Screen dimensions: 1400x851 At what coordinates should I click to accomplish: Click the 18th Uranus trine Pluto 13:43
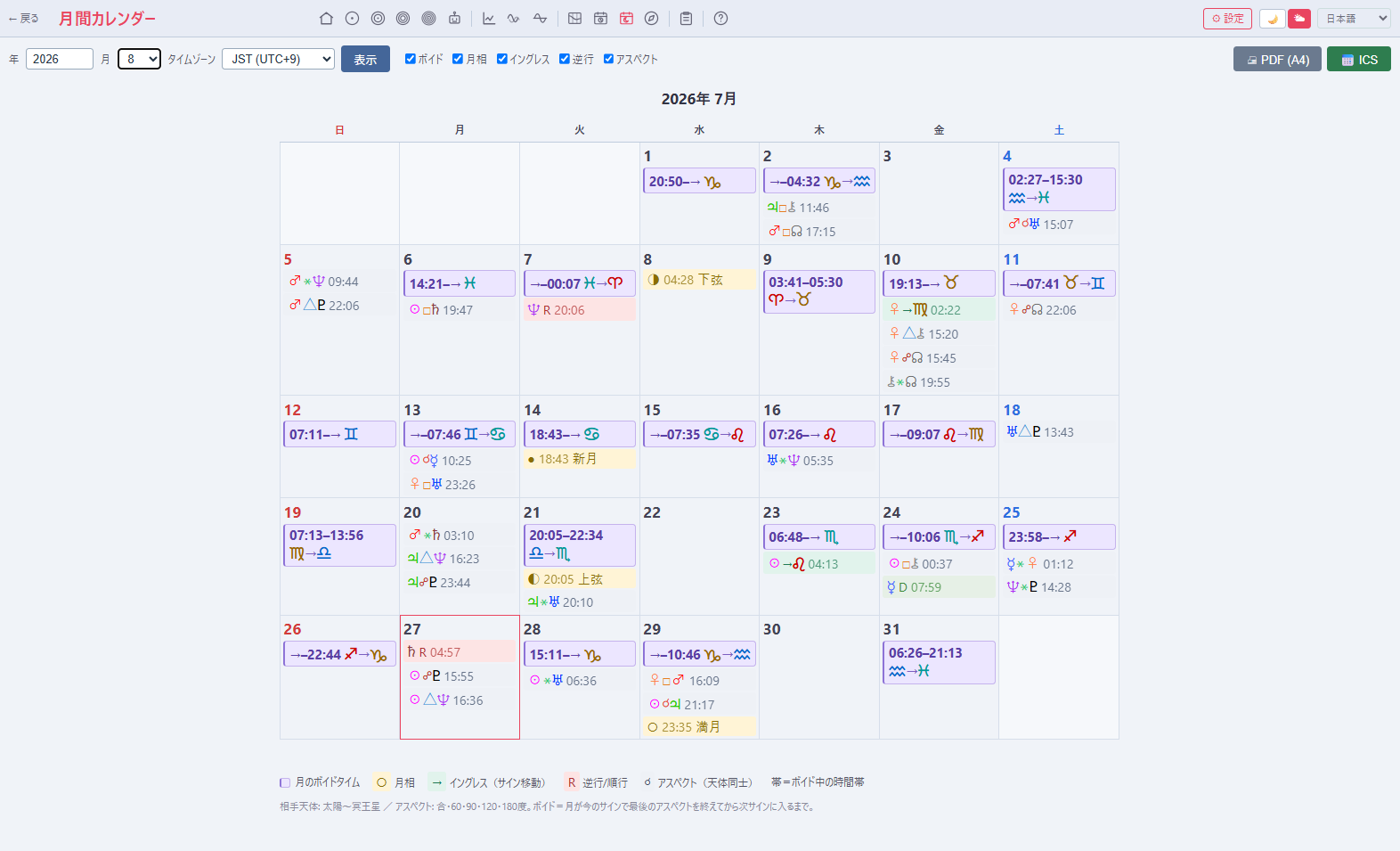tap(1059, 432)
